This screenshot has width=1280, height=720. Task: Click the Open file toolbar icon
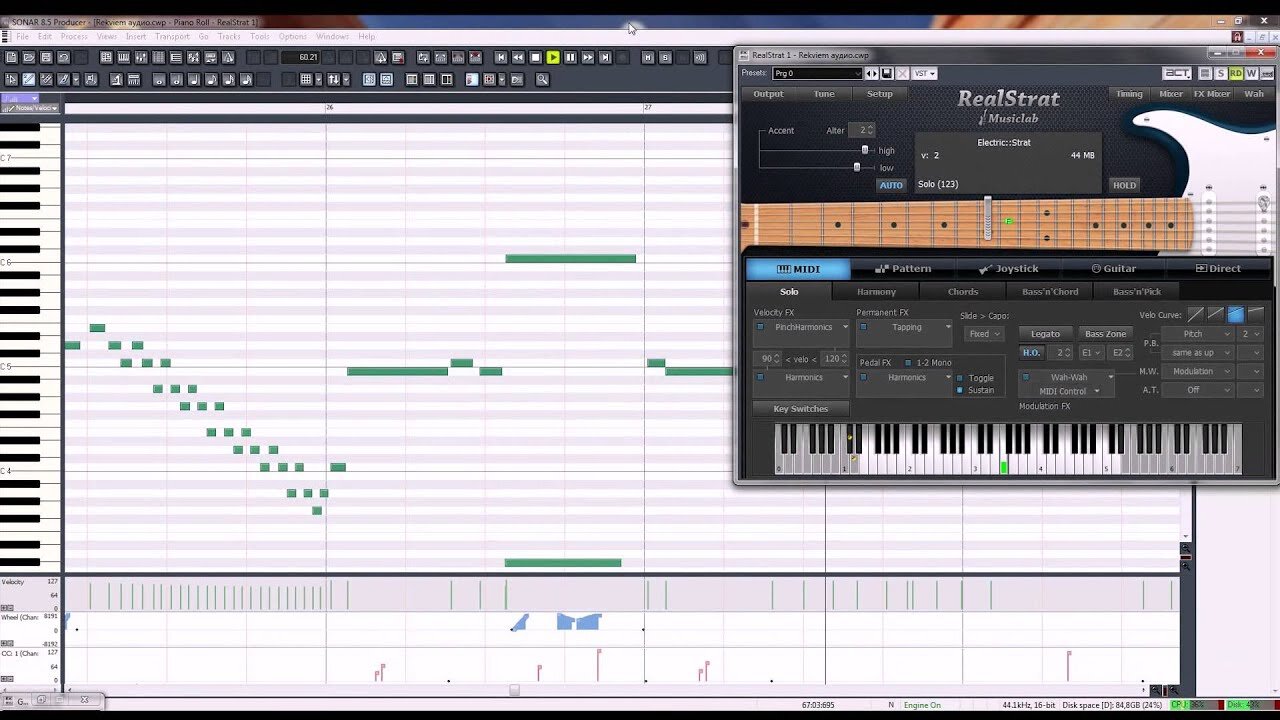click(29, 58)
